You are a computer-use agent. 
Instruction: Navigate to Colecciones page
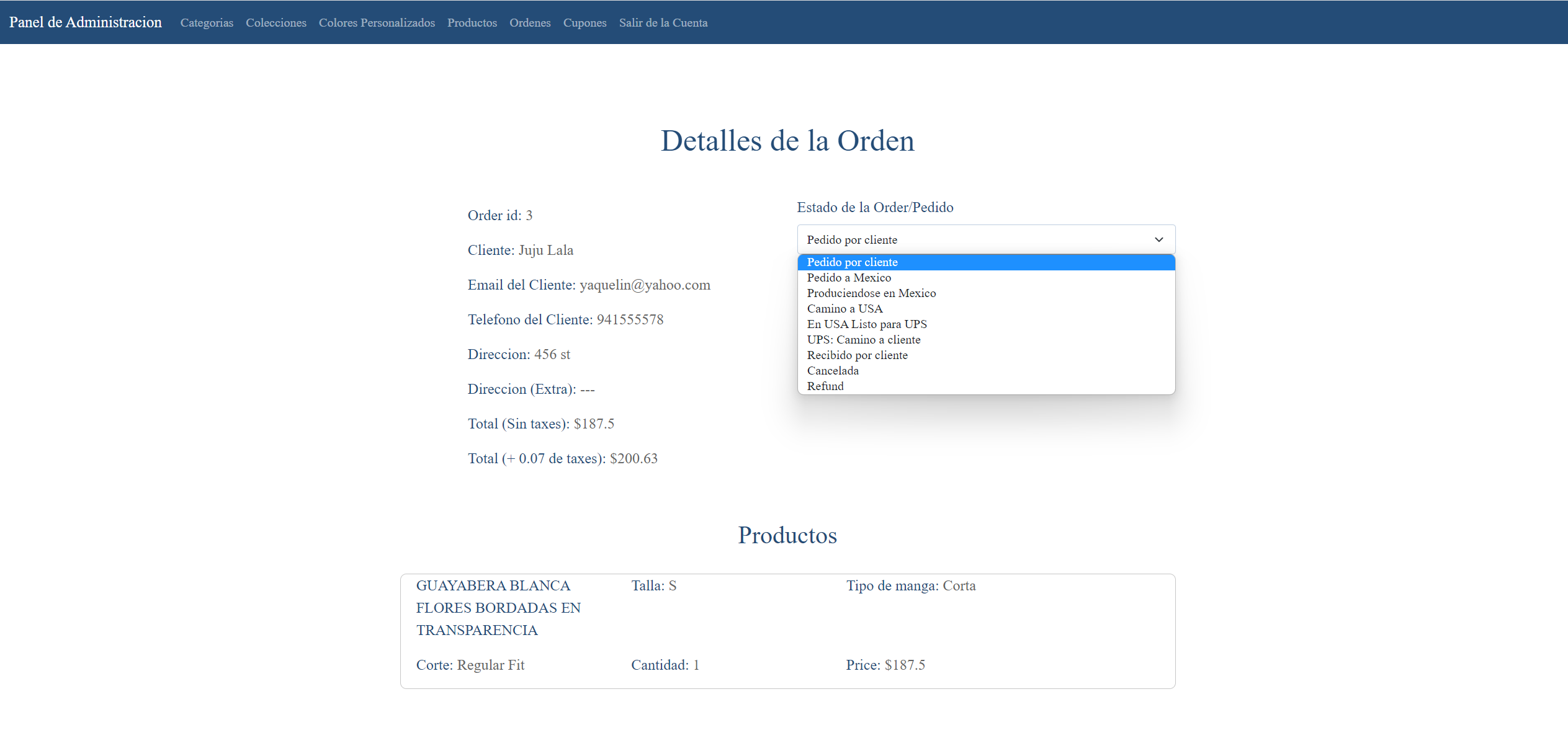(276, 23)
